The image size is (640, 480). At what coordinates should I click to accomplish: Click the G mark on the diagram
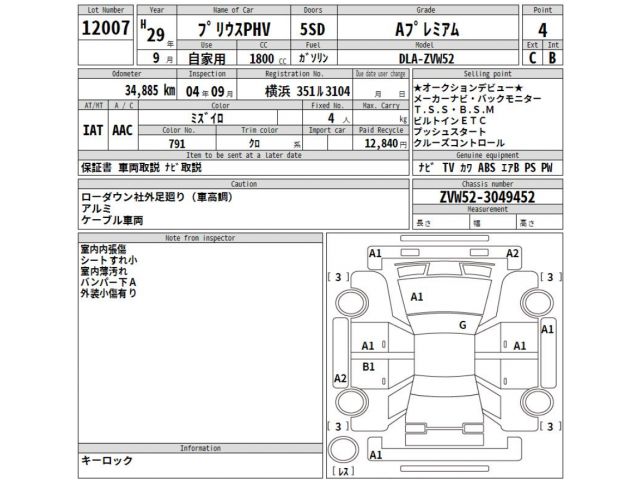pyautogui.click(x=462, y=325)
